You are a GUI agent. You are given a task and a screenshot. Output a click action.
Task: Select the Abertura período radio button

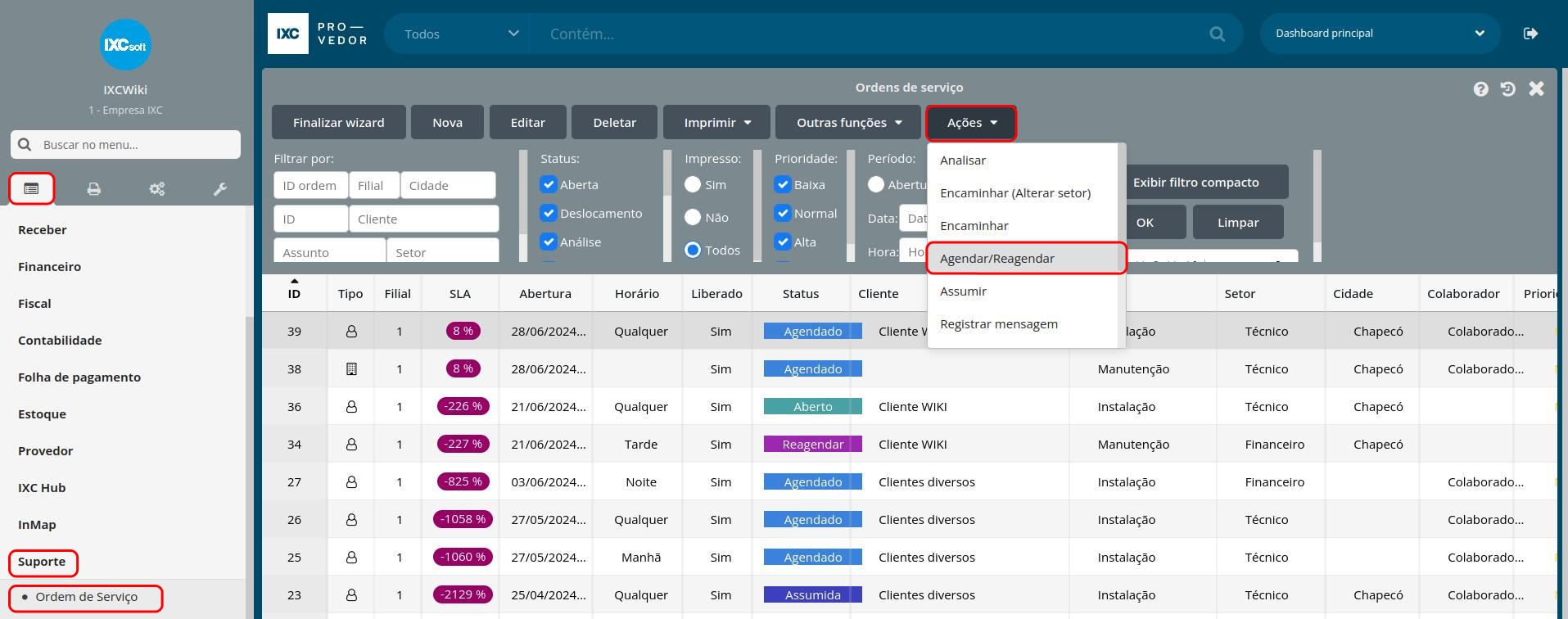point(876,185)
